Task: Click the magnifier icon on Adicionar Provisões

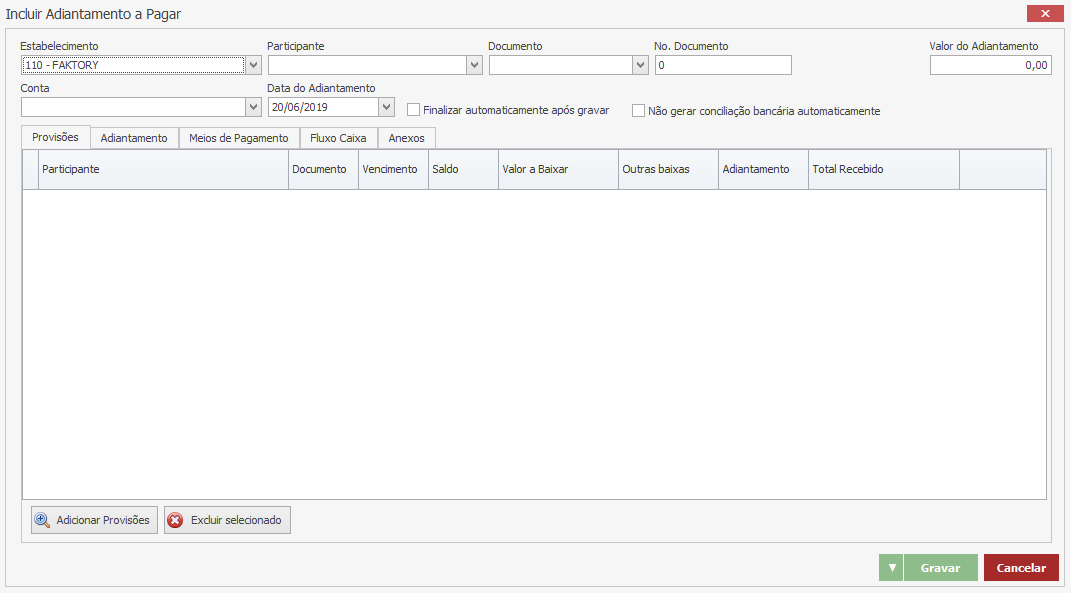Action: point(42,520)
